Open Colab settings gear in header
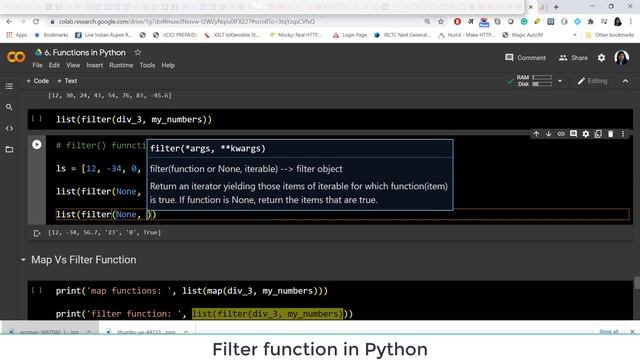This screenshot has height=360, width=640. click(601, 58)
